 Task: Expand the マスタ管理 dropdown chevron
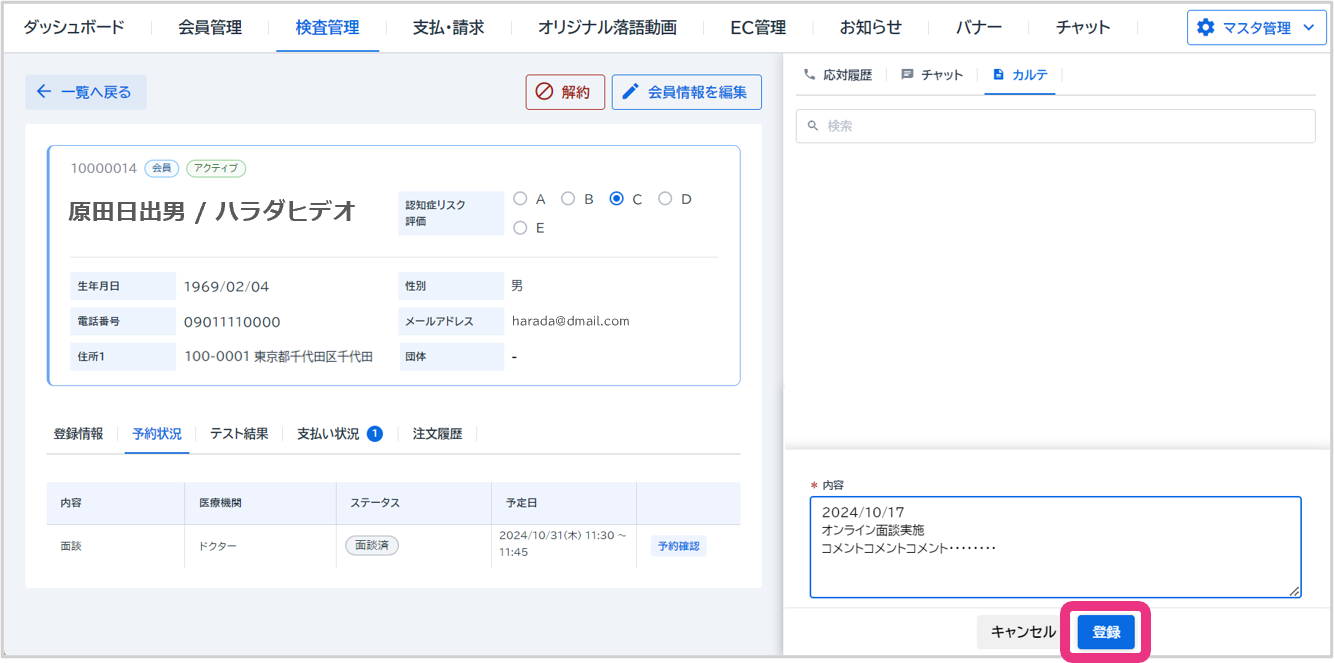click(1308, 28)
